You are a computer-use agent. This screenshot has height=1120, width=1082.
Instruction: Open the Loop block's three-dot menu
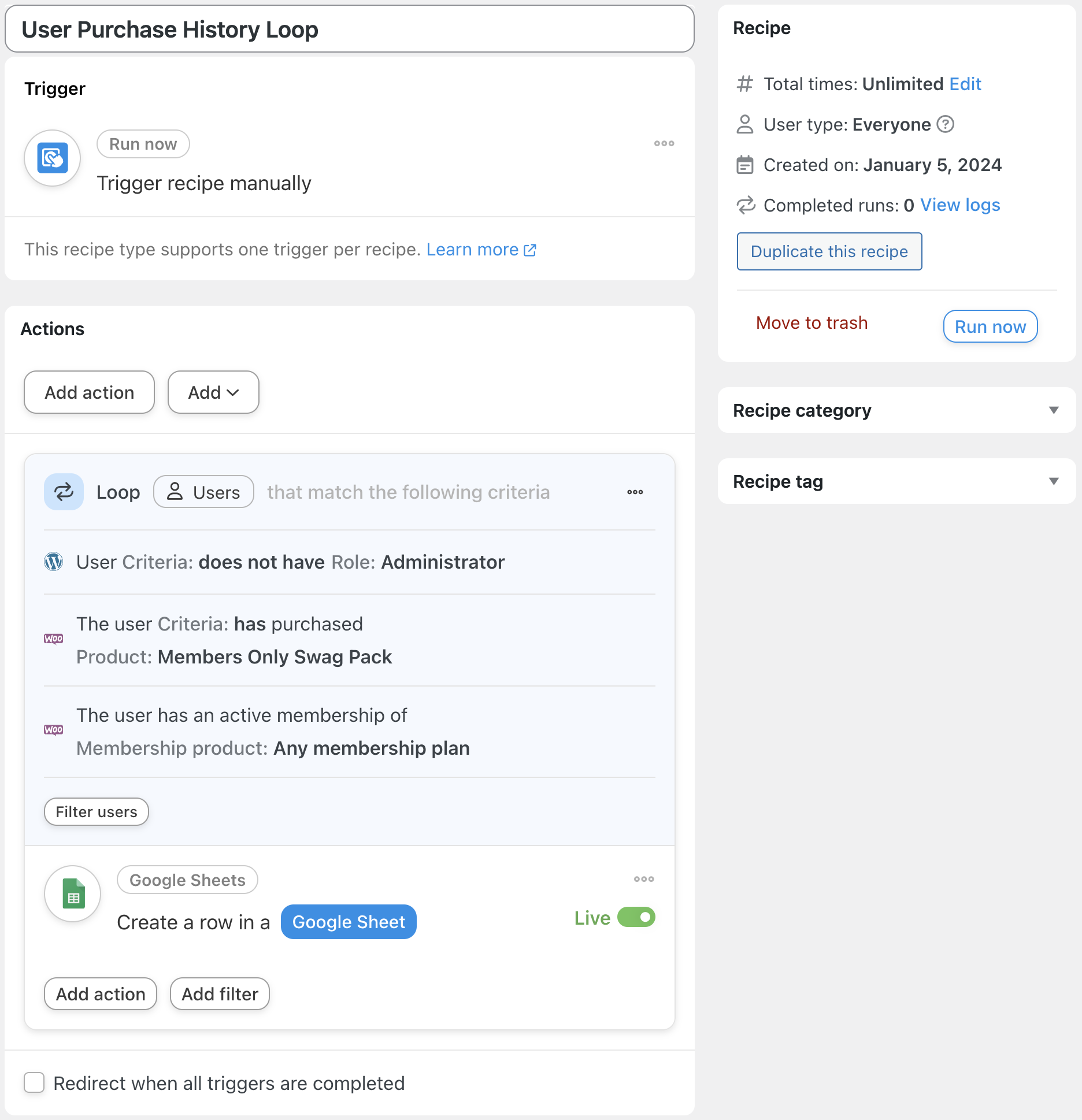(x=635, y=492)
